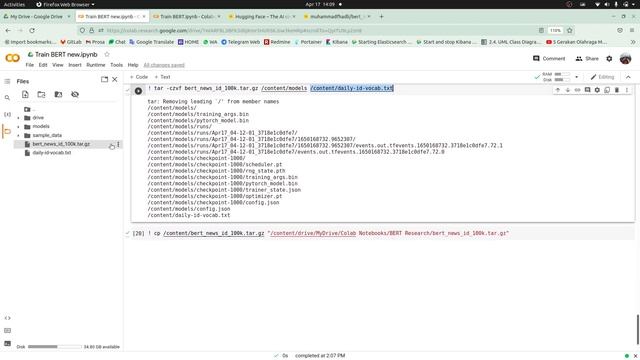Open a new browser tab
Viewport: 640px width, 360px height.
click(381, 17)
